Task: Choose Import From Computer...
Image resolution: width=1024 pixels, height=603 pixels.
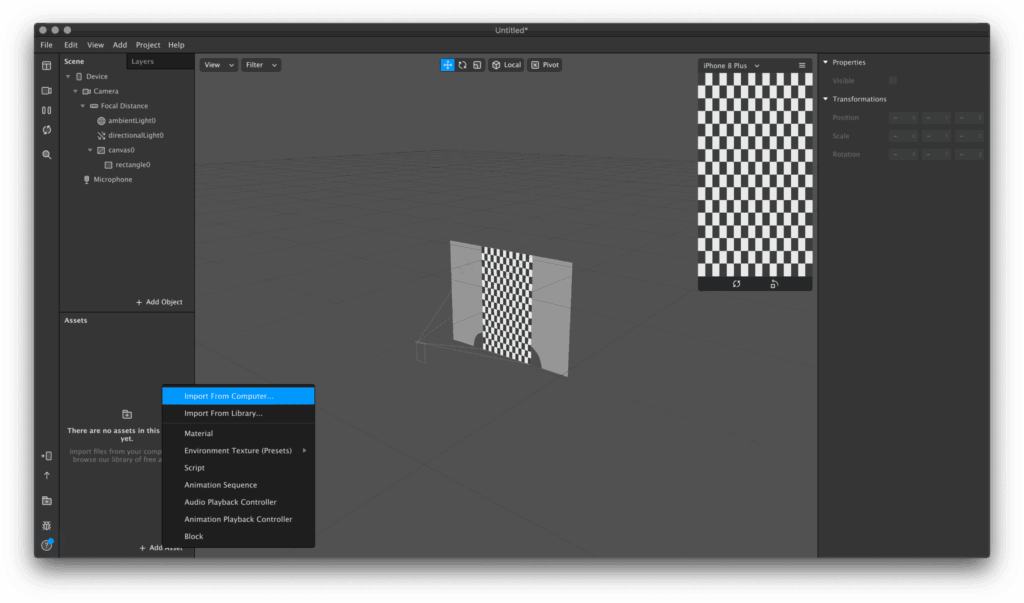Action: point(239,396)
